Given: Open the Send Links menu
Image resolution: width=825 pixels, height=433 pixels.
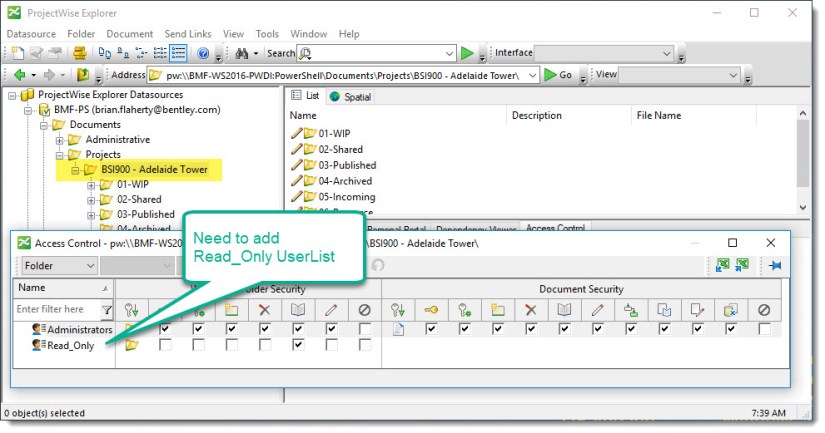Looking at the screenshot, I should [x=188, y=34].
